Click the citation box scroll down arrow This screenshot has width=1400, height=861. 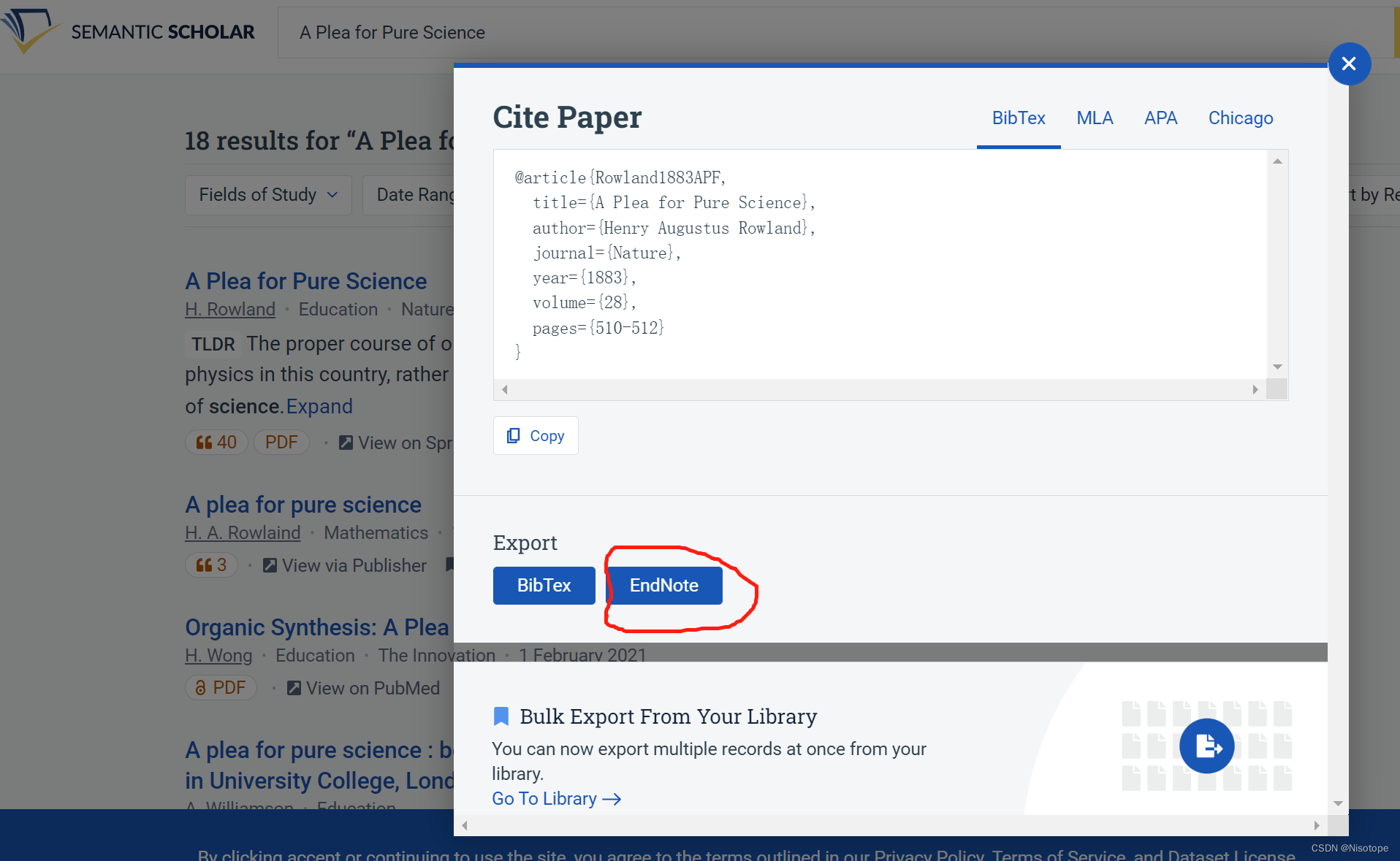tap(1277, 367)
